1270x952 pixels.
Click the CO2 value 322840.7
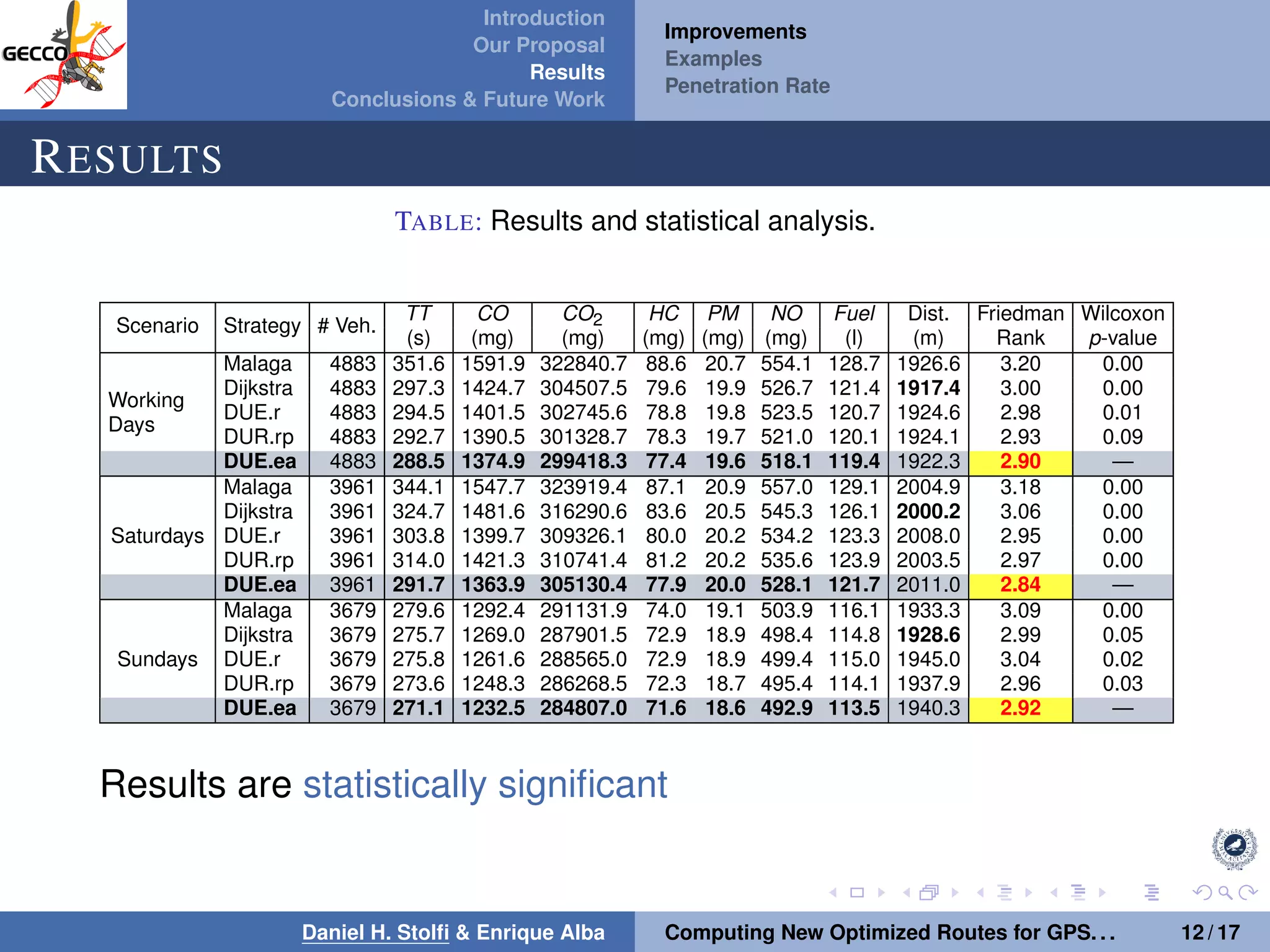(584, 364)
